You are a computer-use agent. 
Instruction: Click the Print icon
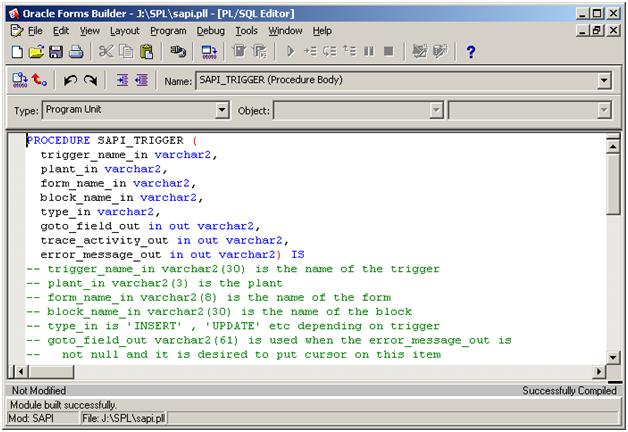(x=76, y=52)
